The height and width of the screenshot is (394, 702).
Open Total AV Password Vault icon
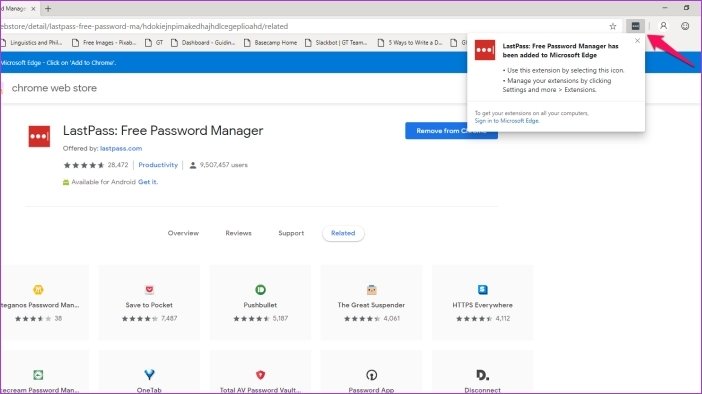click(x=260, y=375)
